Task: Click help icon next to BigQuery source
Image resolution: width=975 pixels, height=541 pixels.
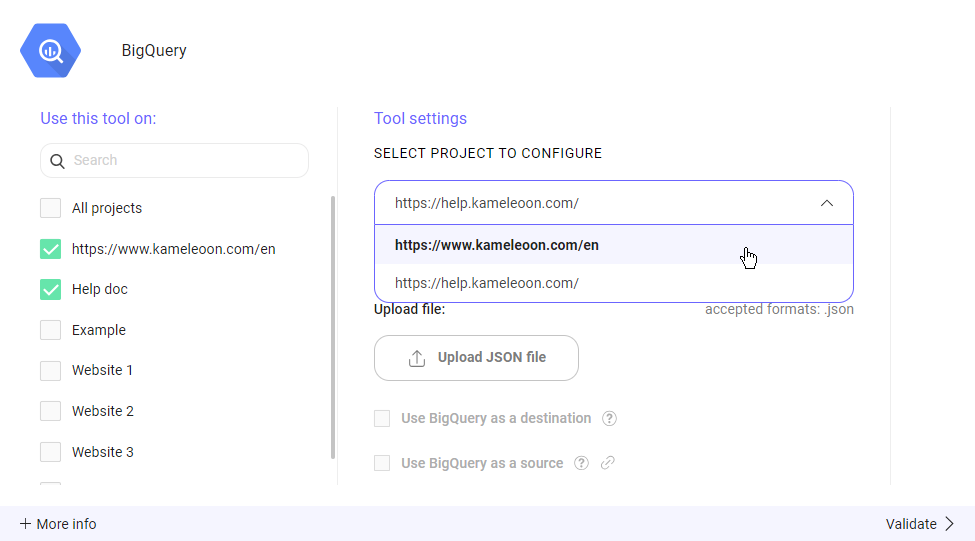Action: (x=581, y=463)
